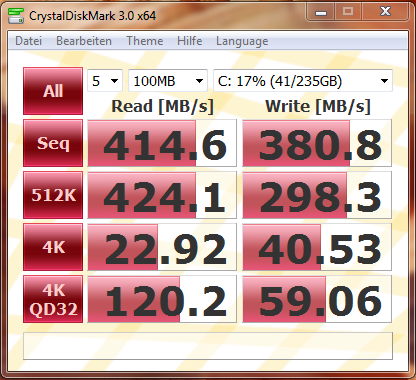Maximize the CrystalDiskMark window
Viewport: 416px width, 380px height.
[x=348, y=12]
